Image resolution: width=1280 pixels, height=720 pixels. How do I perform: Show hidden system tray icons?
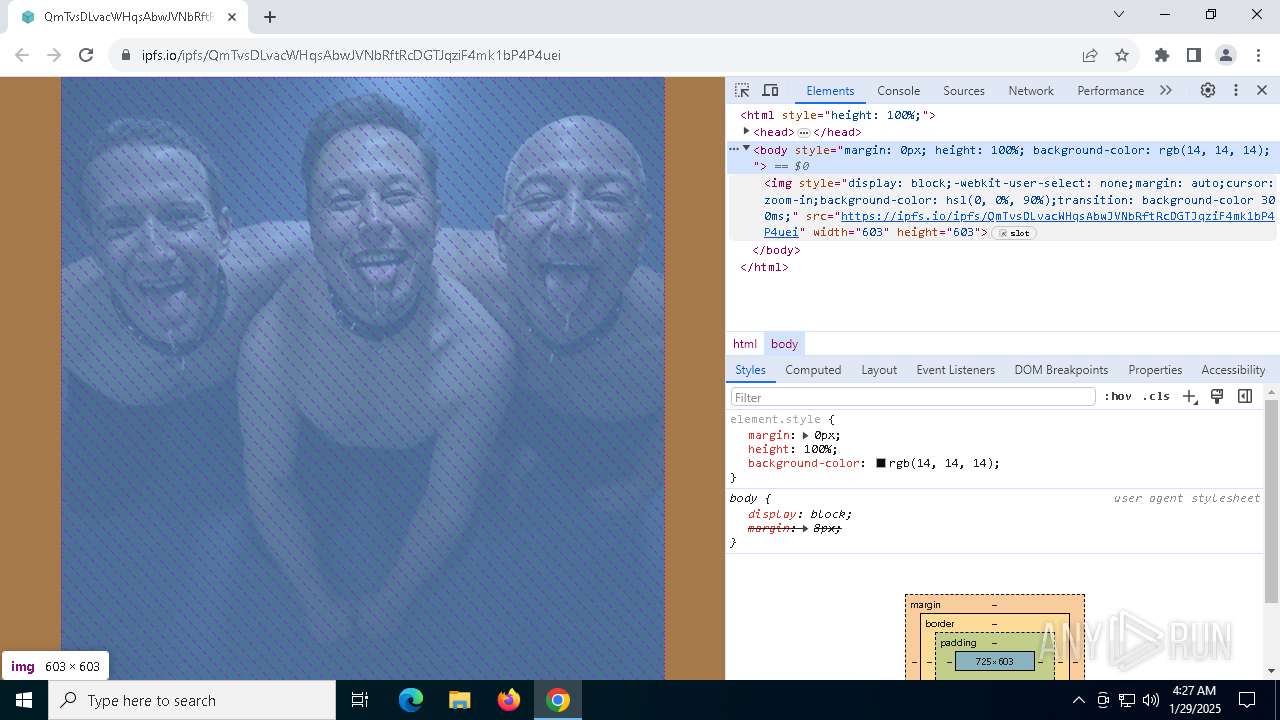click(x=1078, y=700)
